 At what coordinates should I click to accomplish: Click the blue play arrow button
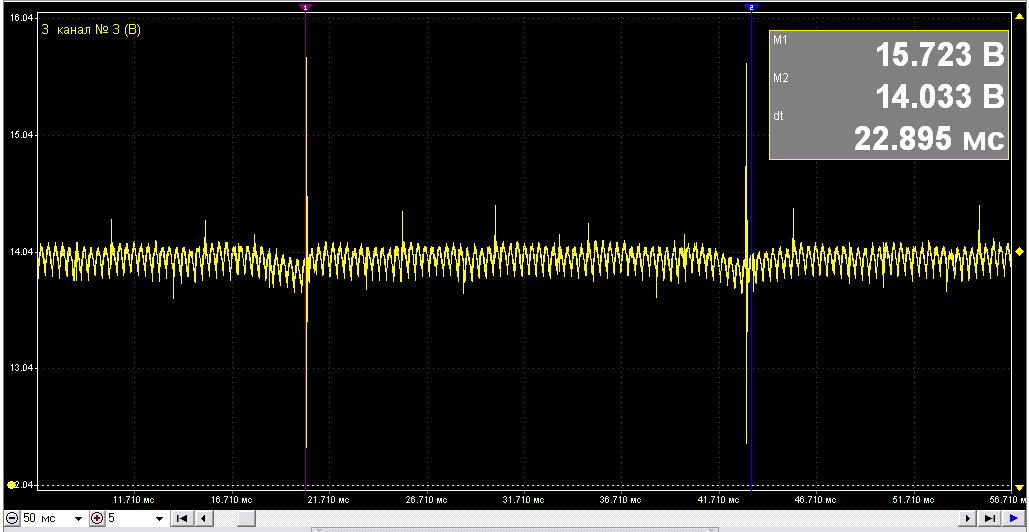click(x=1012, y=519)
